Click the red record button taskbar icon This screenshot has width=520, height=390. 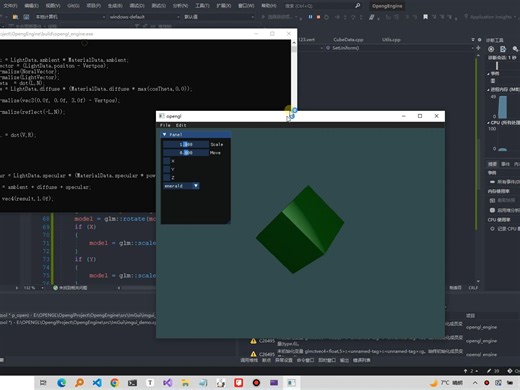[x=256, y=383]
